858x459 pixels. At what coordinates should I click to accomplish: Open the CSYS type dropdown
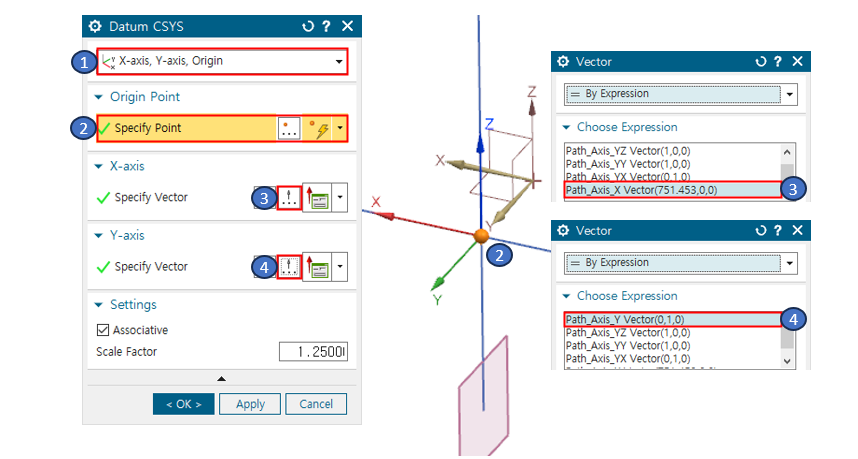[339, 62]
